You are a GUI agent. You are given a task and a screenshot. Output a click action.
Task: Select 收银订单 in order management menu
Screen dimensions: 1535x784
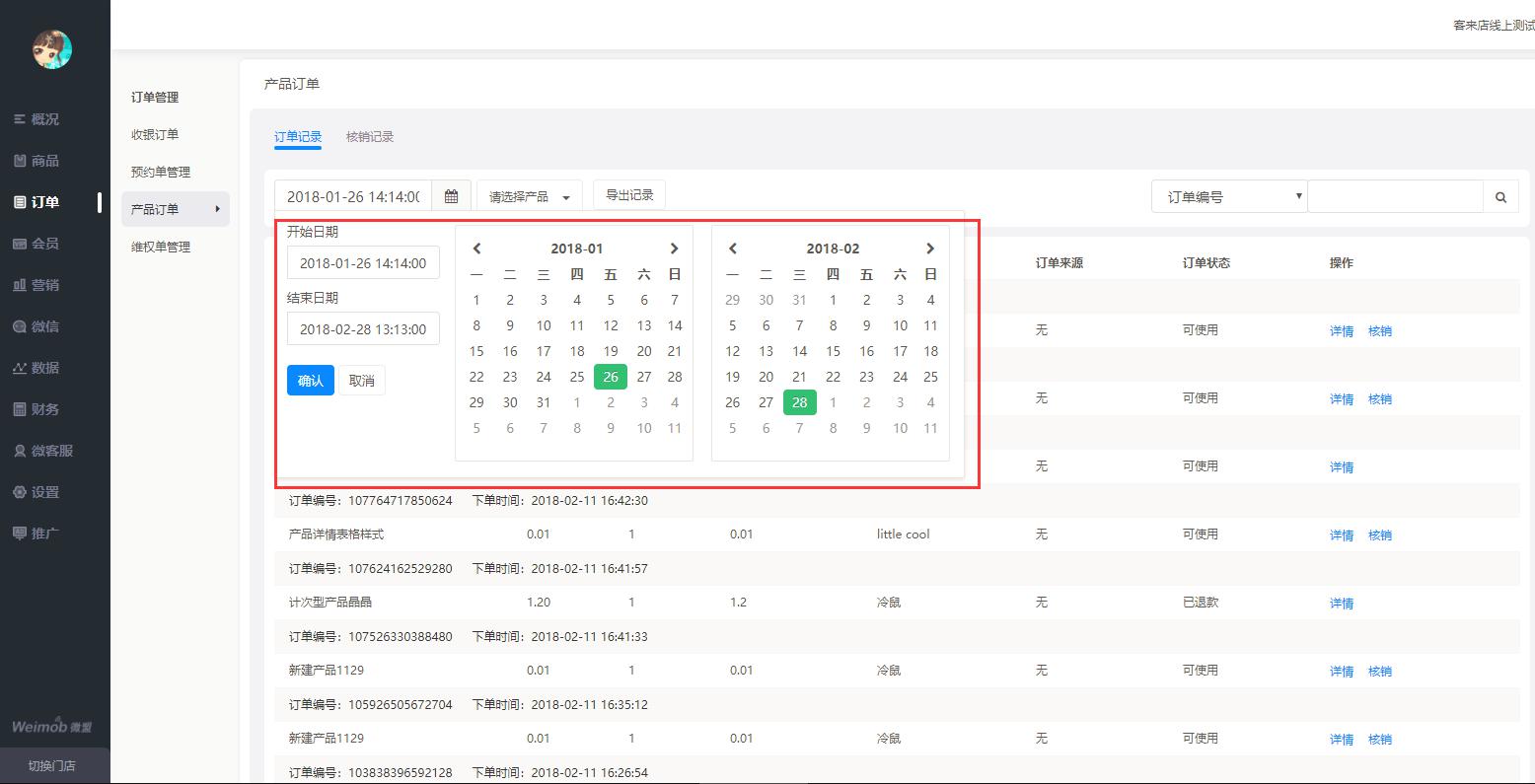coord(155,135)
